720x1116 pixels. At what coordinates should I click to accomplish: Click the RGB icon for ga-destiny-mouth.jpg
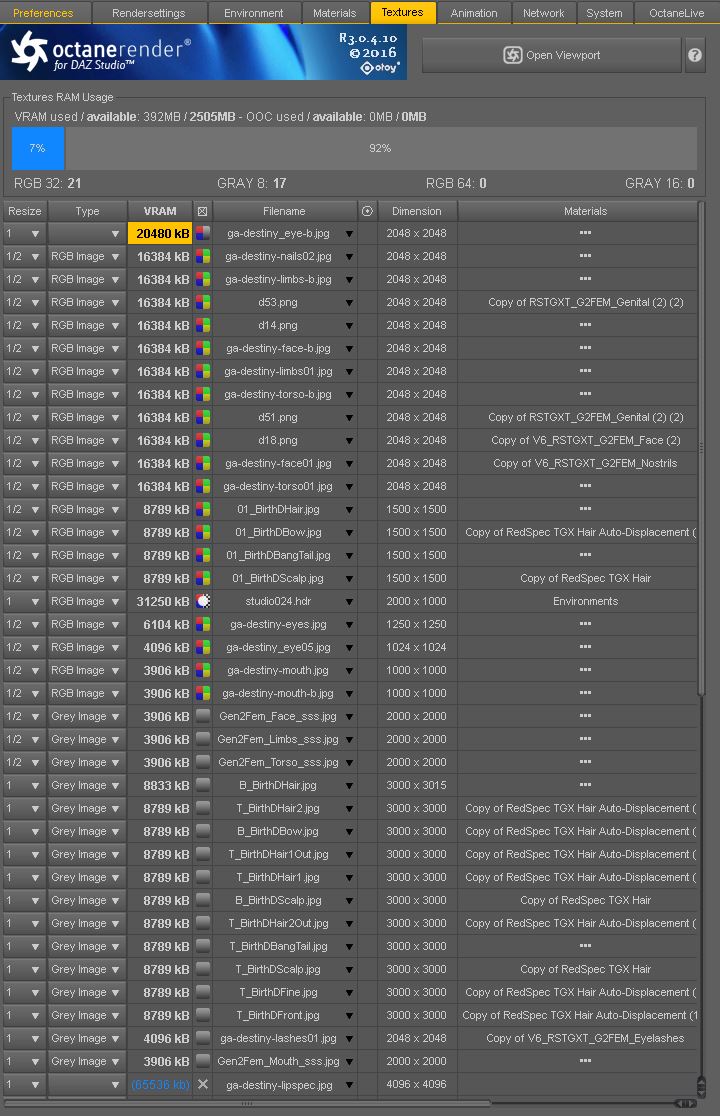coord(203,670)
